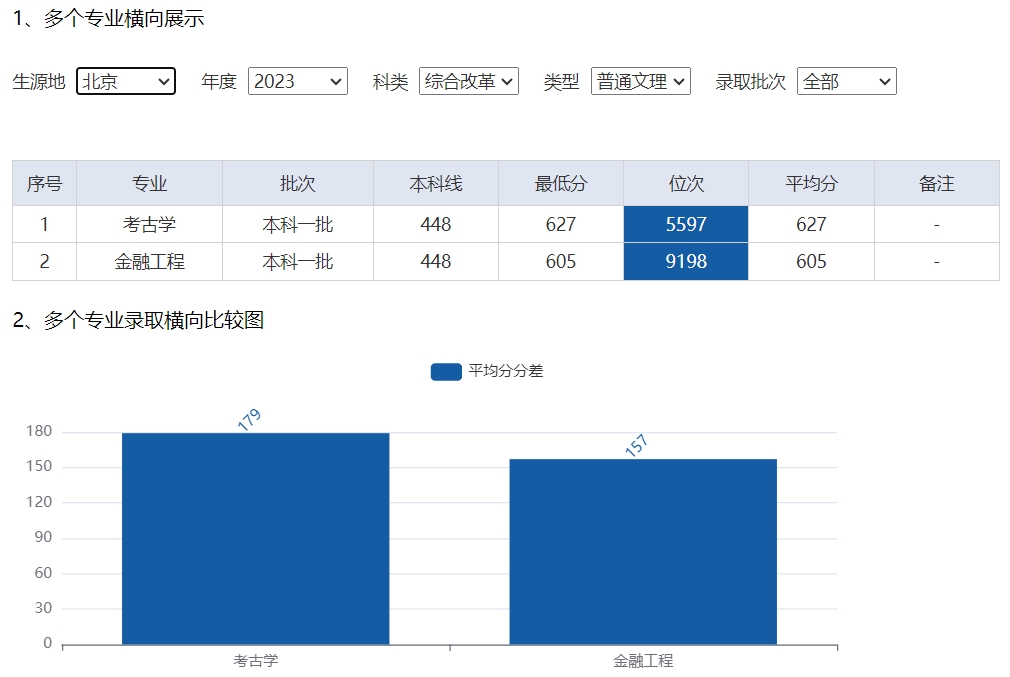Click the 考古学 x-axis label
The image size is (1010, 677).
[x=256, y=661]
